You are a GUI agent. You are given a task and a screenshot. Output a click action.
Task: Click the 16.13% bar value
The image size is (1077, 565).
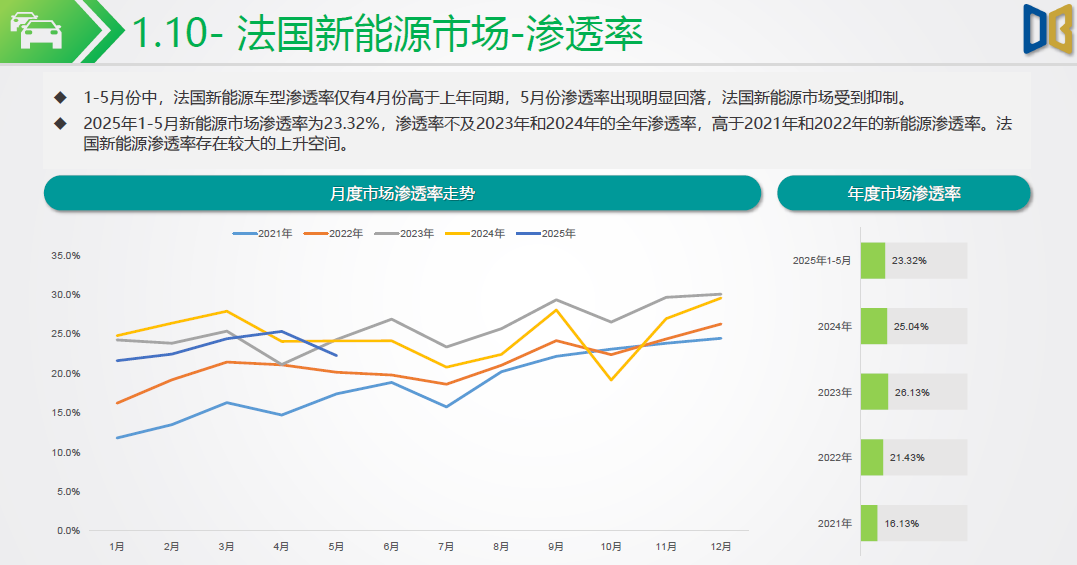point(902,523)
